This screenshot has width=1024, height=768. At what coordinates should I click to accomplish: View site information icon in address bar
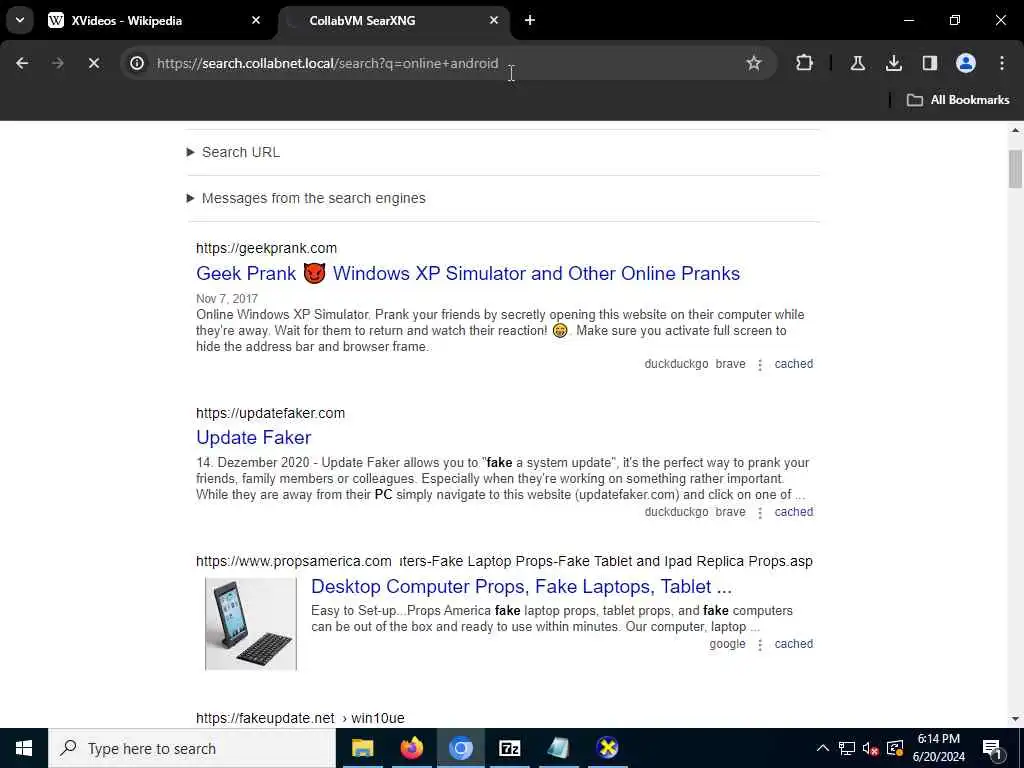click(136, 63)
